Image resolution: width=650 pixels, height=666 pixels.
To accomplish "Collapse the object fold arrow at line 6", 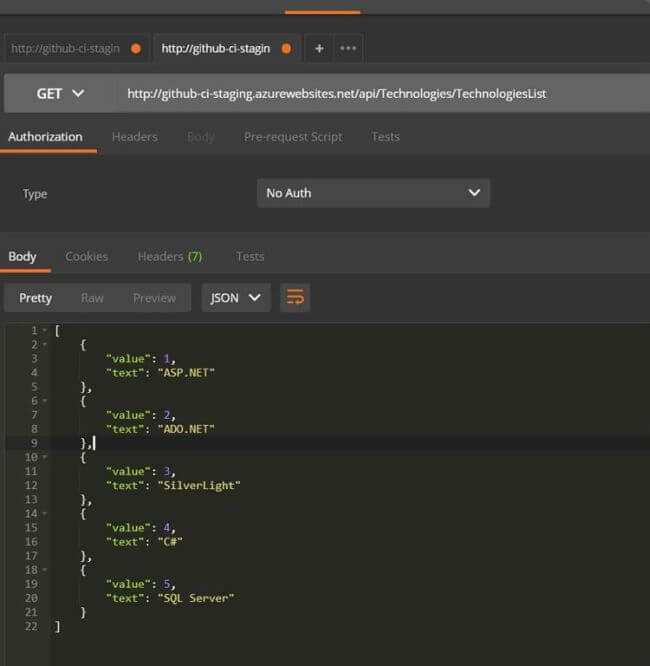I will [x=45, y=401].
